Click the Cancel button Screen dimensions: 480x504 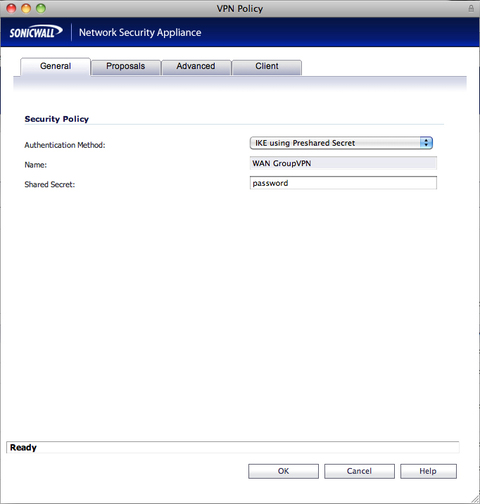pos(359,471)
